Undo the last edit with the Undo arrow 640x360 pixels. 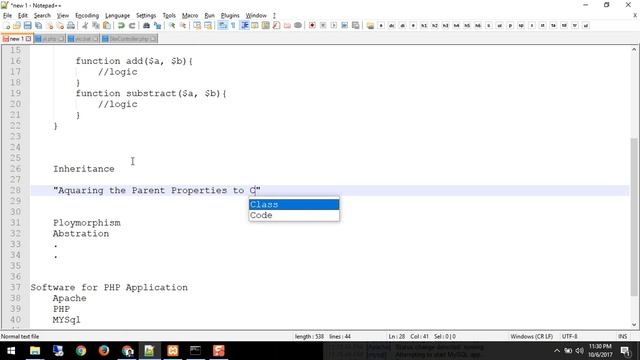[x=121, y=26]
